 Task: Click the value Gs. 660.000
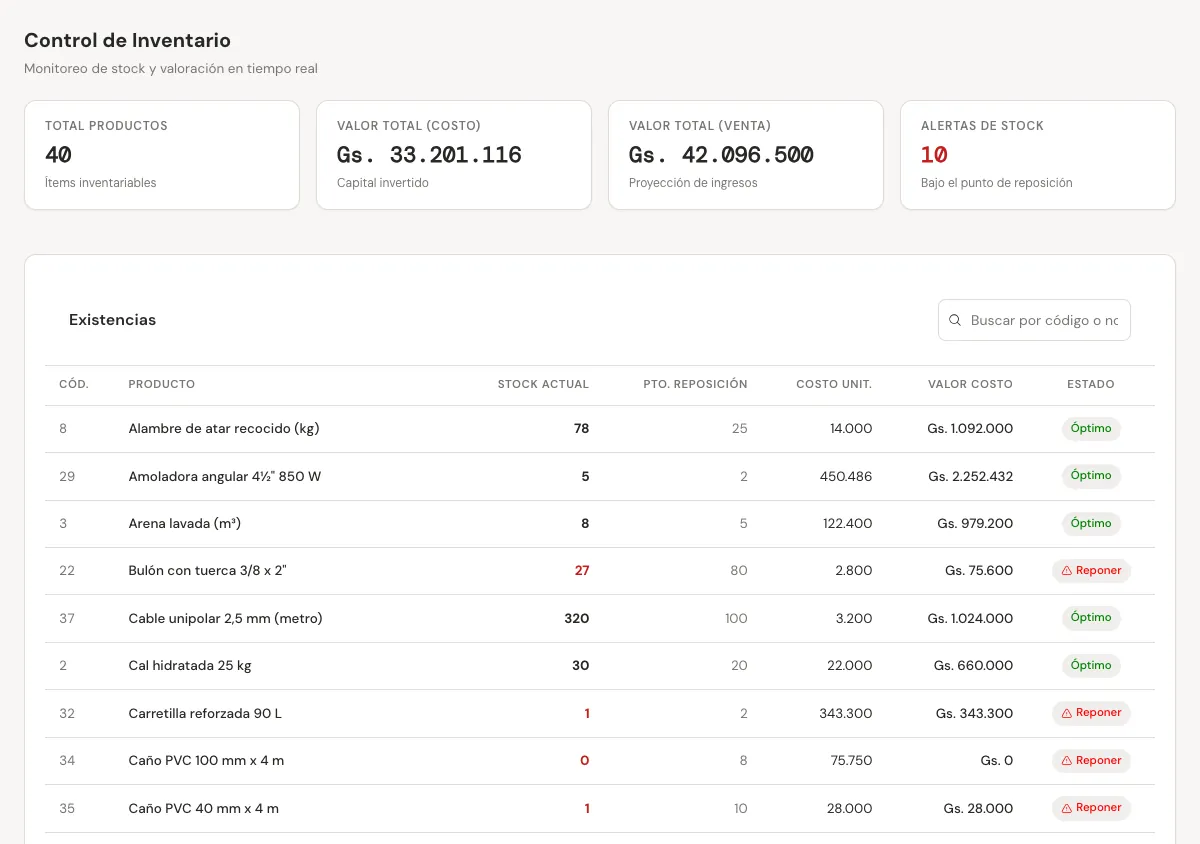pos(973,666)
